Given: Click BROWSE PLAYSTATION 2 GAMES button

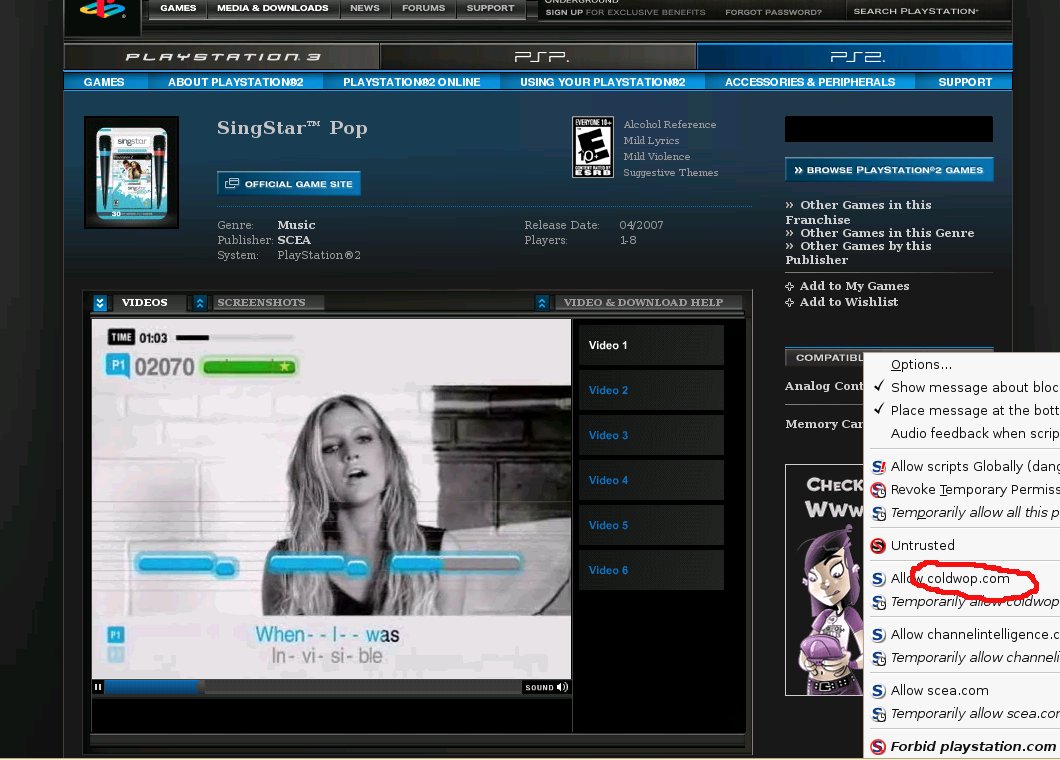Looking at the screenshot, I should coord(889,170).
